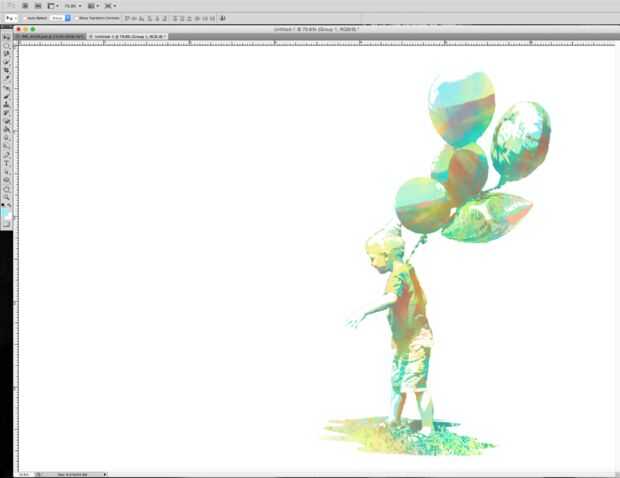The width and height of the screenshot is (620, 478).
Task: Toggle Quick Mask mode at toolbox bottom
Action: pos(6,224)
